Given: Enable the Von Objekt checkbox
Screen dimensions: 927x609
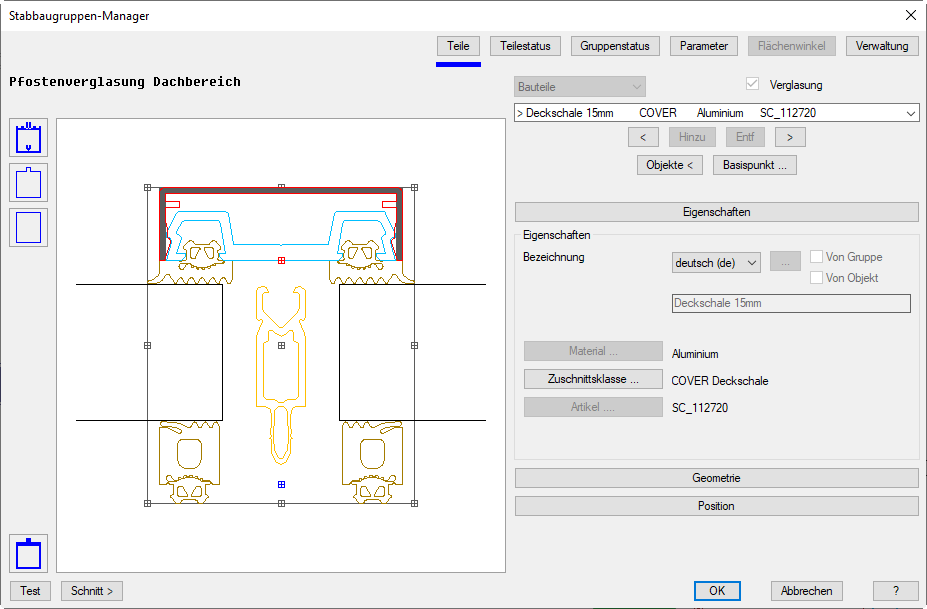Looking at the screenshot, I should [x=816, y=278].
